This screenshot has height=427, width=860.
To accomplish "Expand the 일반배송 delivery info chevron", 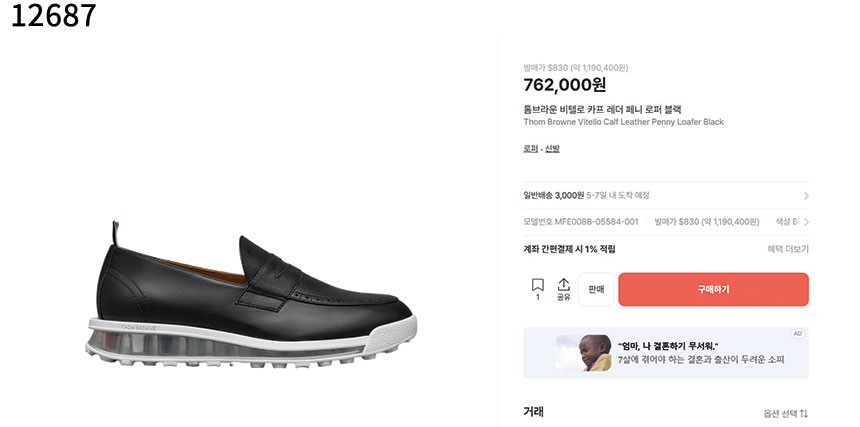I will pyautogui.click(x=806, y=196).
